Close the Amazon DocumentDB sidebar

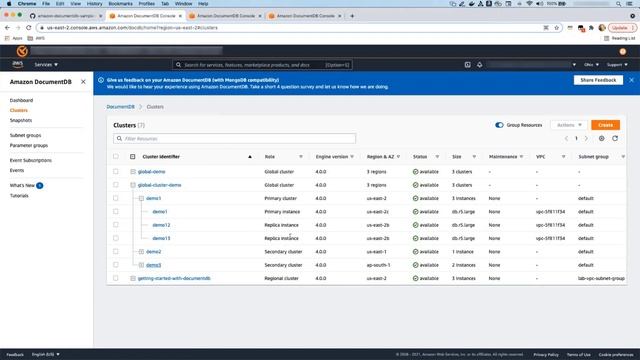point(83,82)
